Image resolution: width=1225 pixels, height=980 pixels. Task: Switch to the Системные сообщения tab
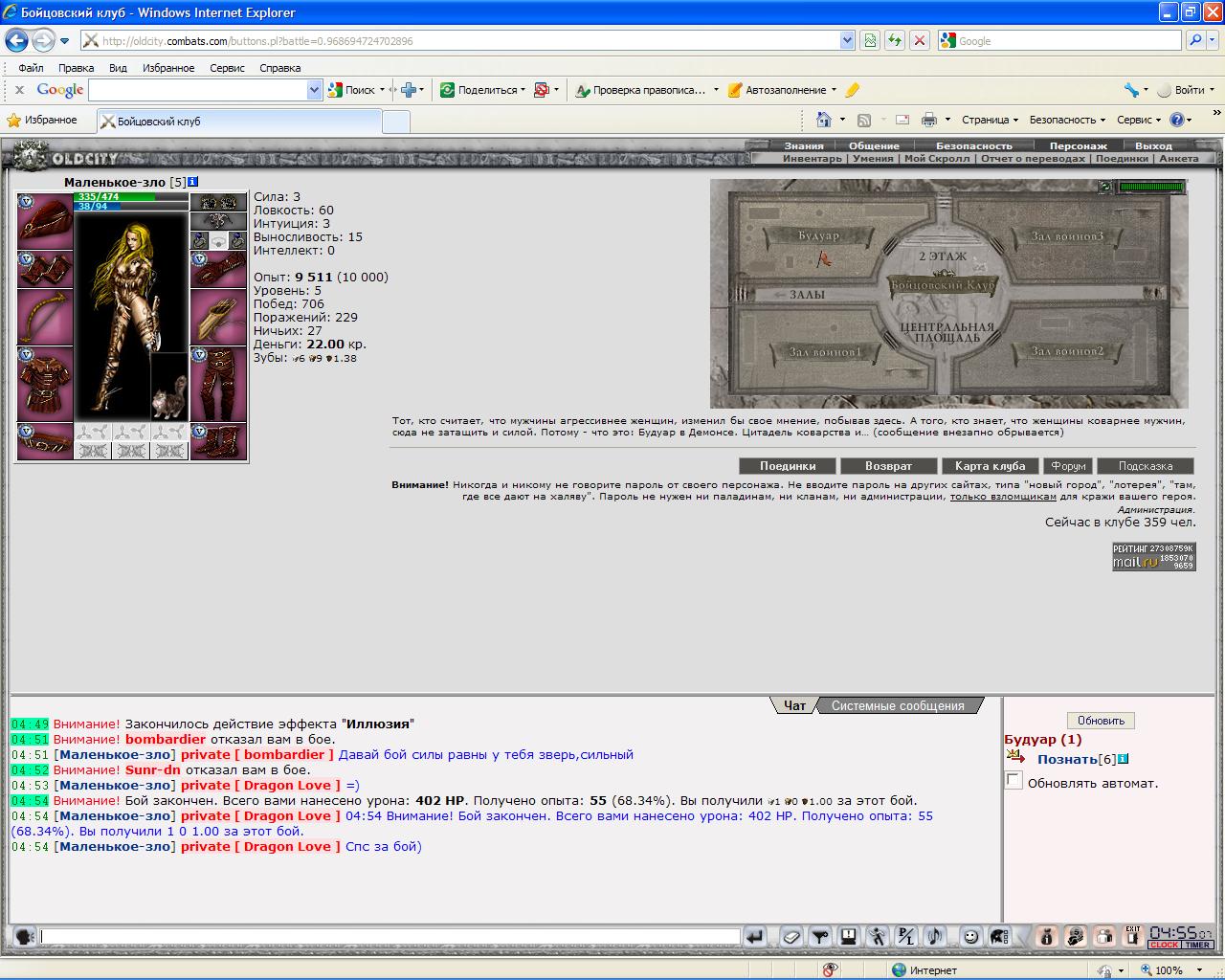click(x=898, y=705)
